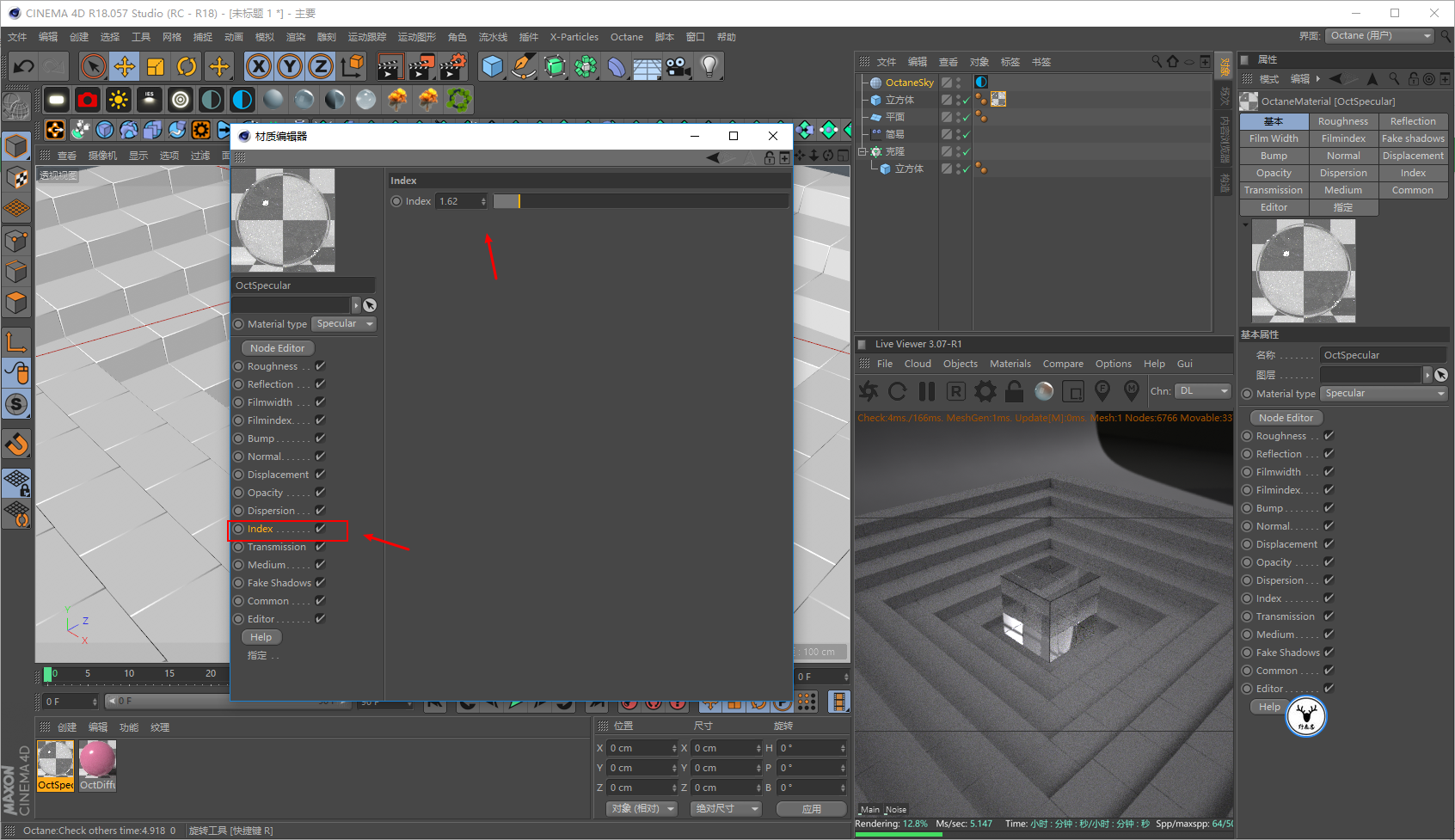1455x840 pixels.
Task: Click Live Viewer focus picker F pin
Action: 1102,391
